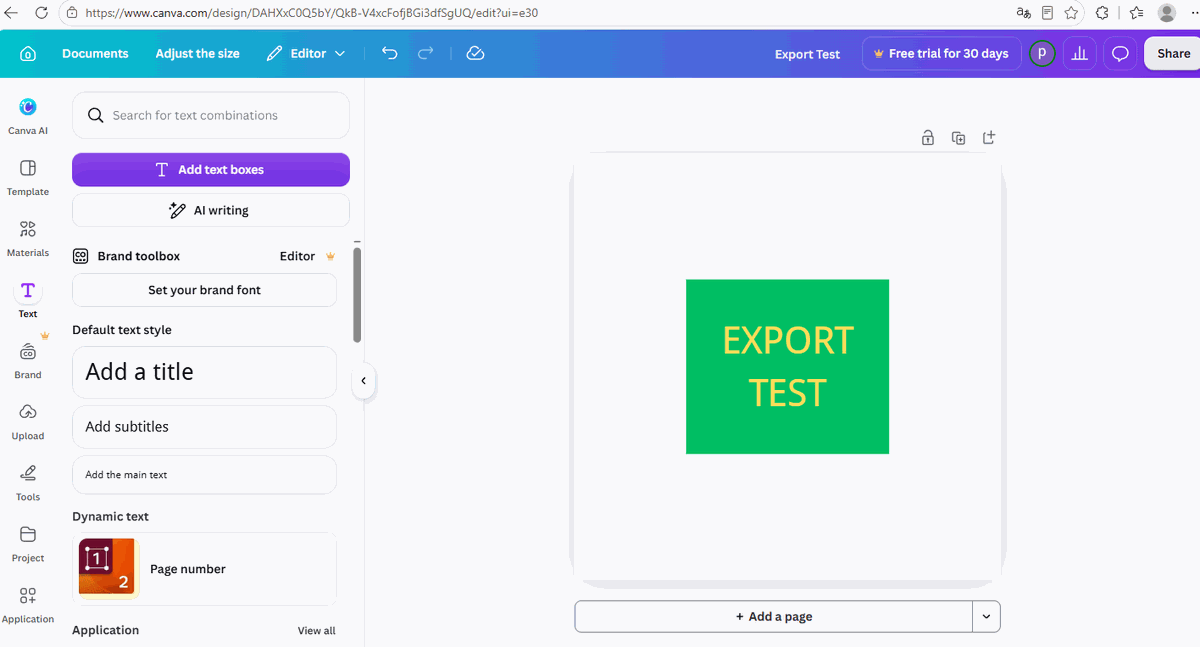Click Export Test design title
This screenshot has height=647, width=1200.
click(807, 54)
